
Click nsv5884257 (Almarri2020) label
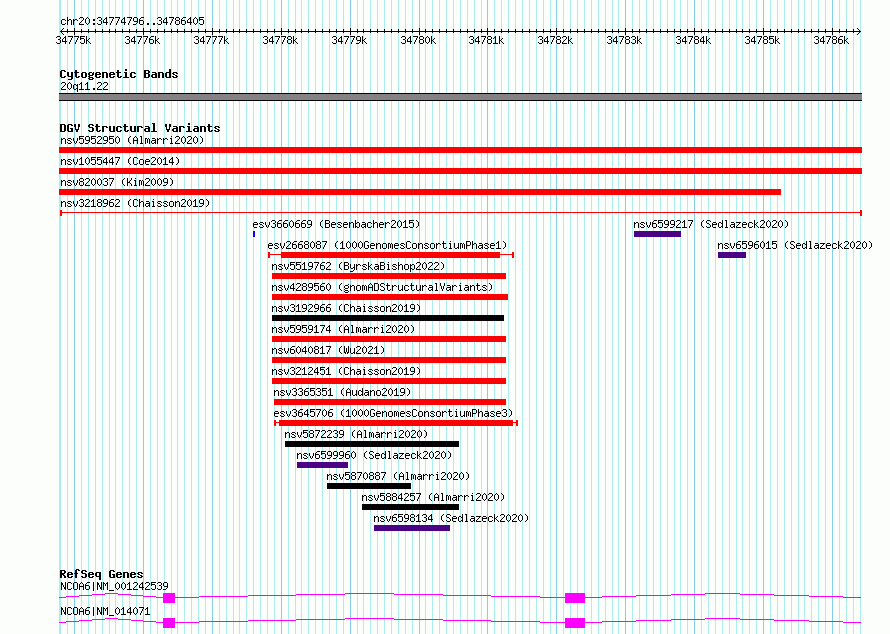tap(433, 497)
